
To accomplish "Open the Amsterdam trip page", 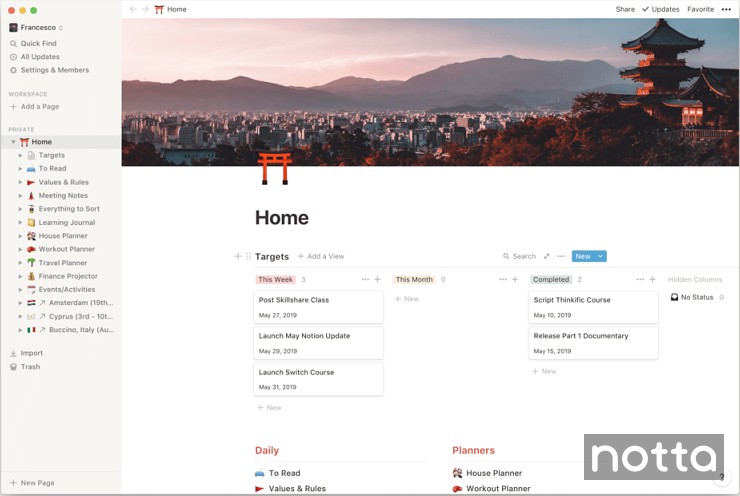I will click(x=81, y=303).
